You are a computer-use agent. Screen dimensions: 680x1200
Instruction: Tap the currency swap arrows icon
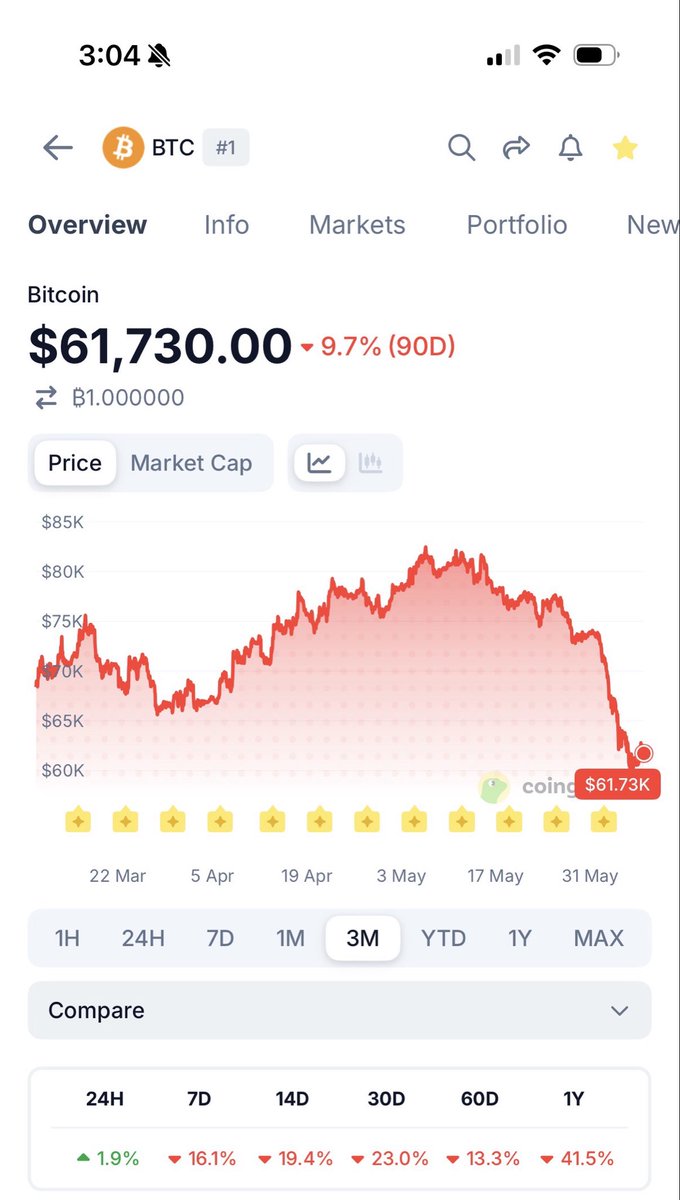(x=46, y=398)
